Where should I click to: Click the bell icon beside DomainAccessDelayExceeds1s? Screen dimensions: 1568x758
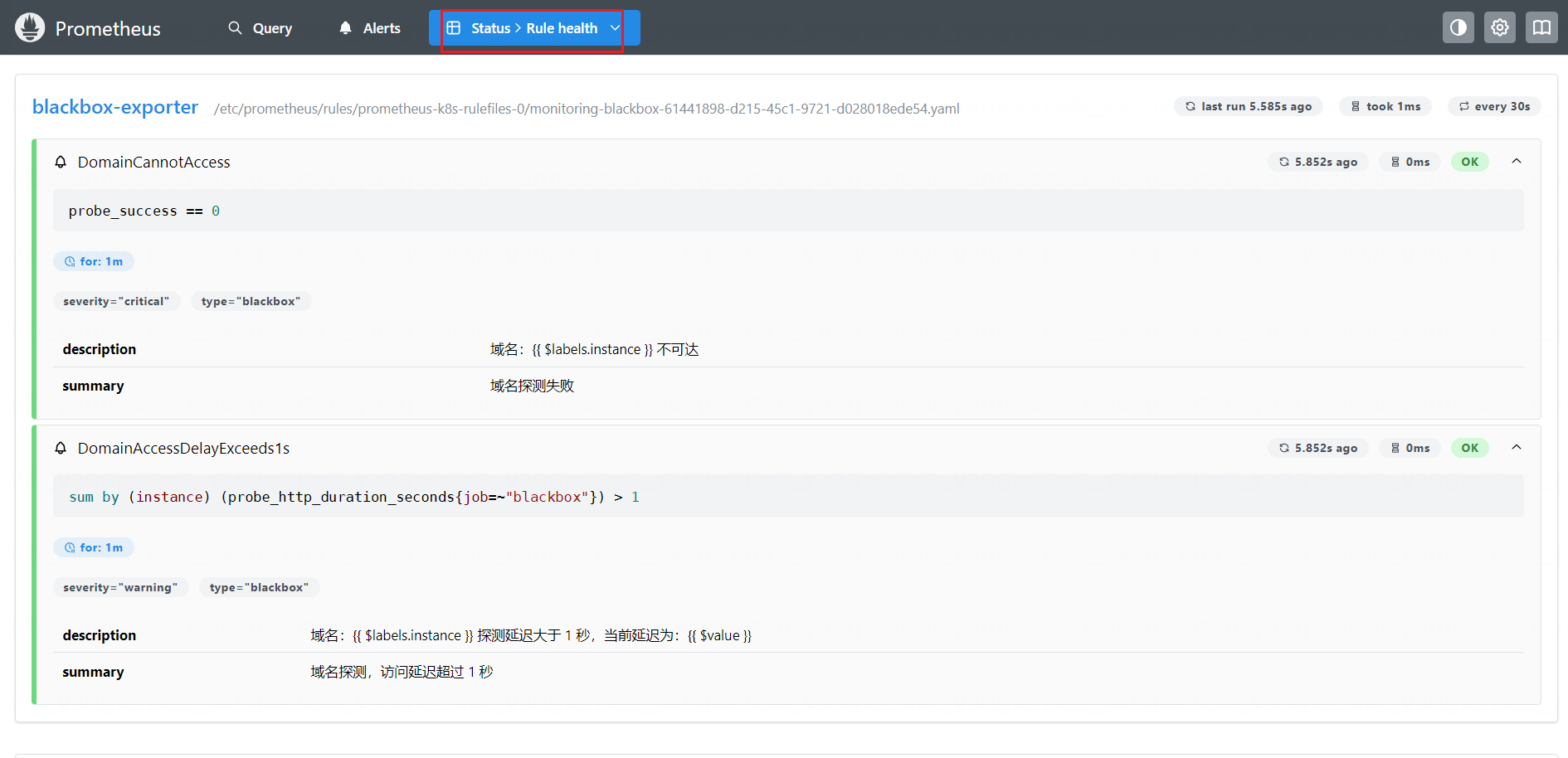coord(61,448)
